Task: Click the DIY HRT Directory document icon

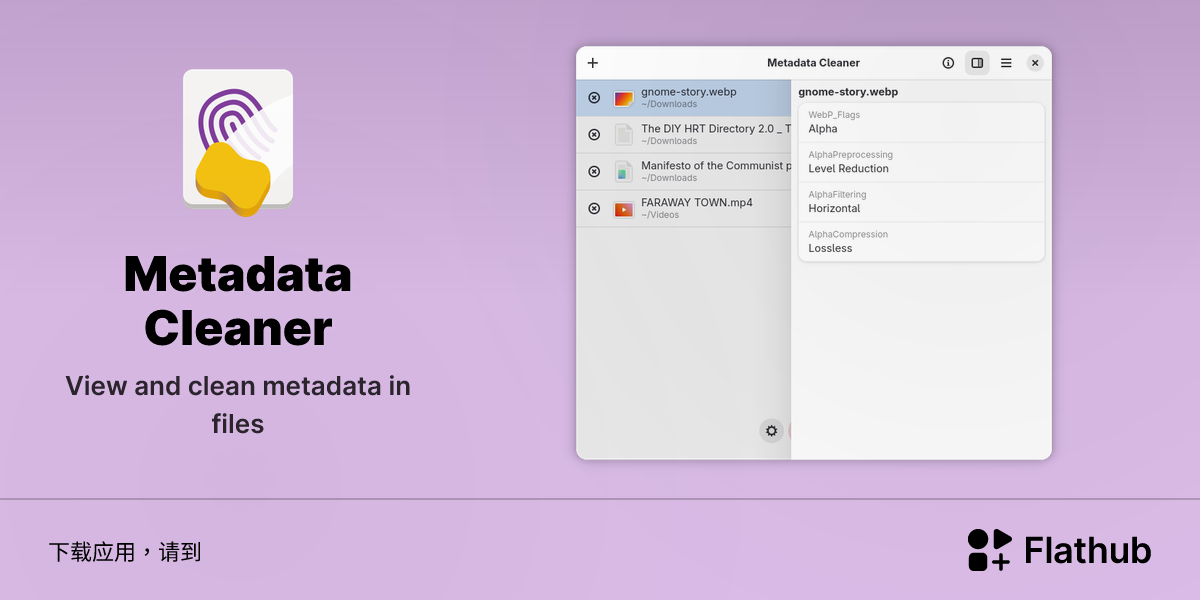Action: coord(624,134)
